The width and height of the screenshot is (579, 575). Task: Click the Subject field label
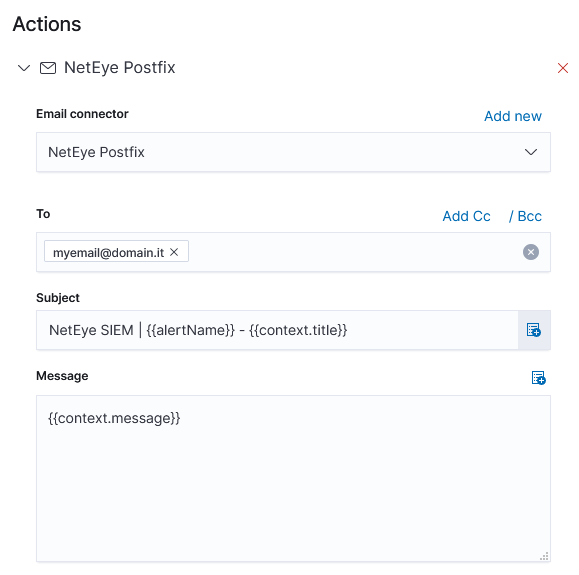coord(58,298)
